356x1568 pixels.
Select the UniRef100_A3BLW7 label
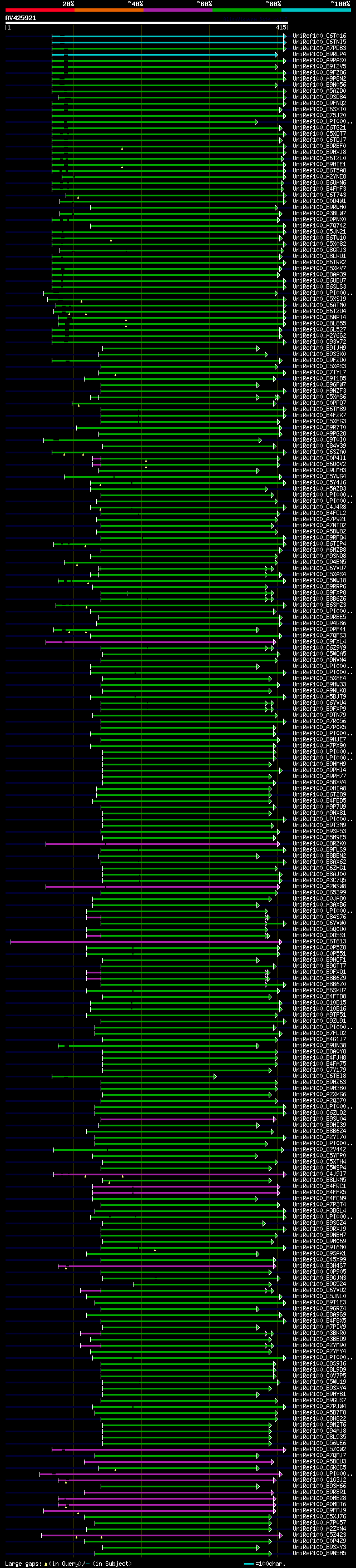(319, 214)
